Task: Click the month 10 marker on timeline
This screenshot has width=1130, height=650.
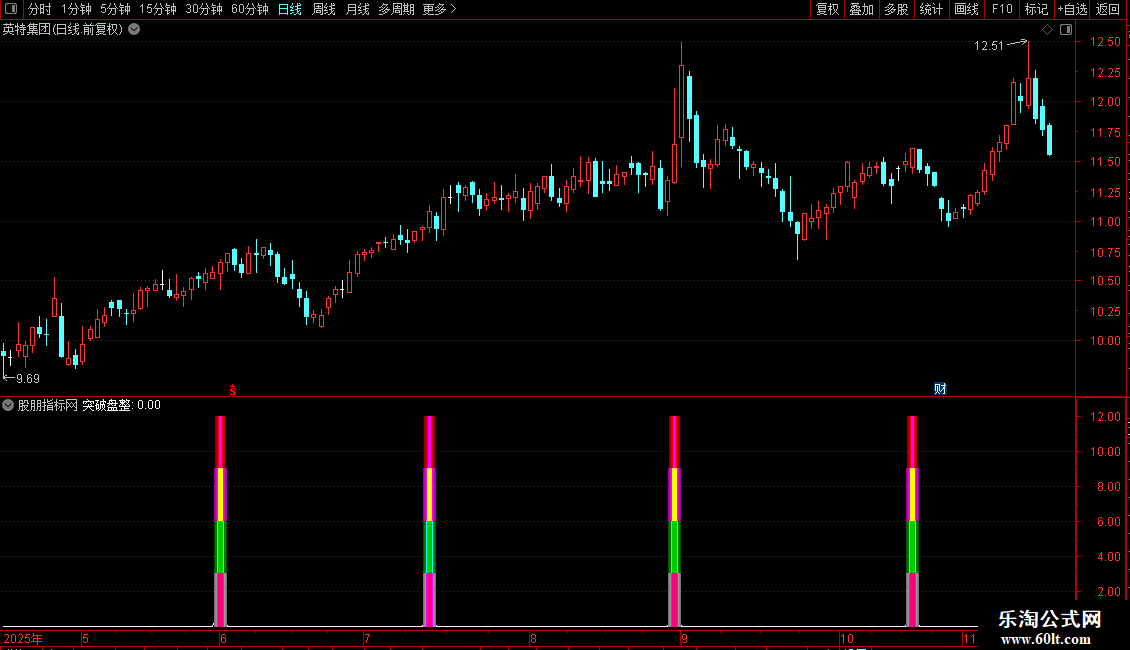Action: (847, 638)
